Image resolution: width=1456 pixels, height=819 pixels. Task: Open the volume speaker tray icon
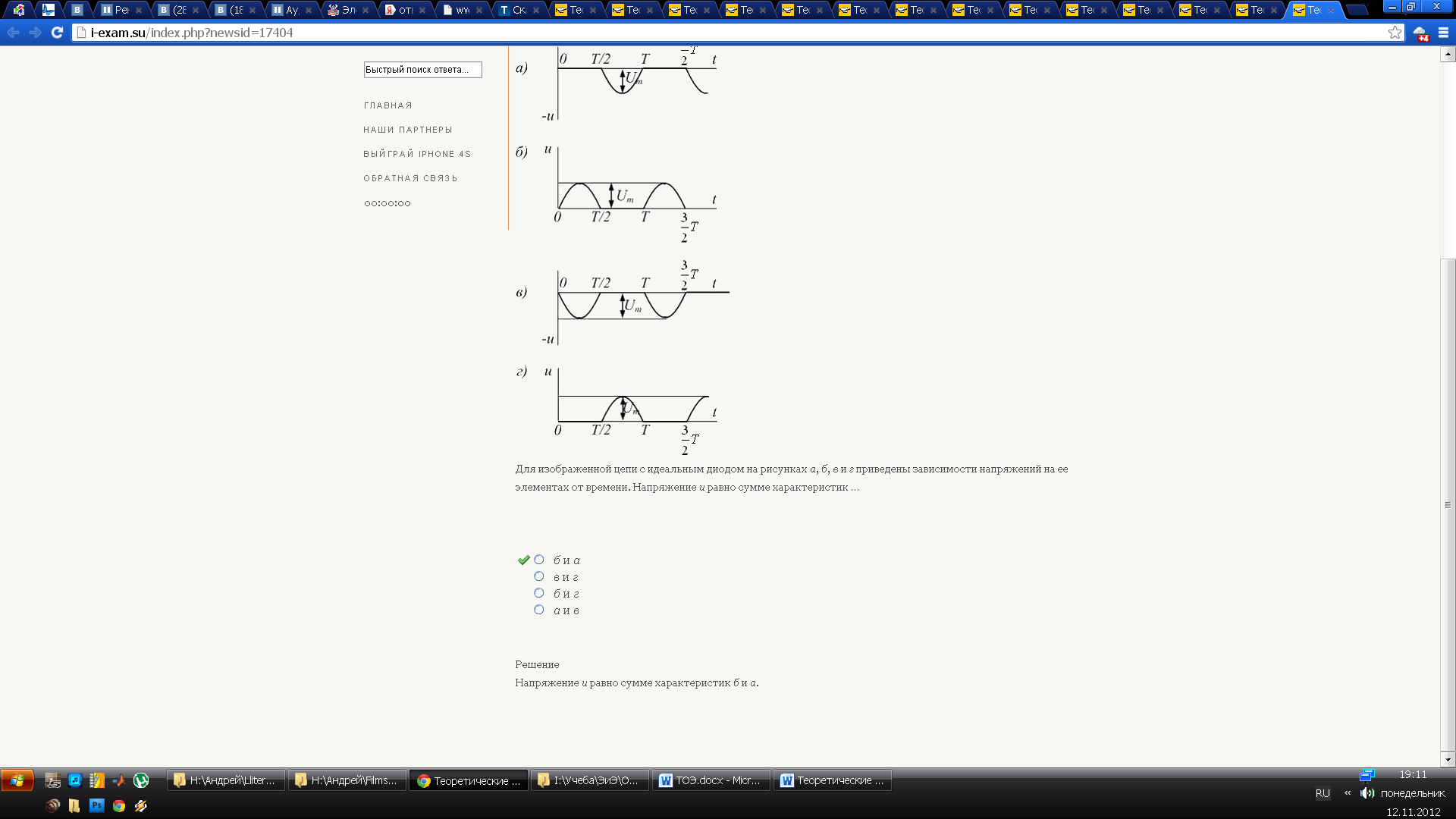1367,793
